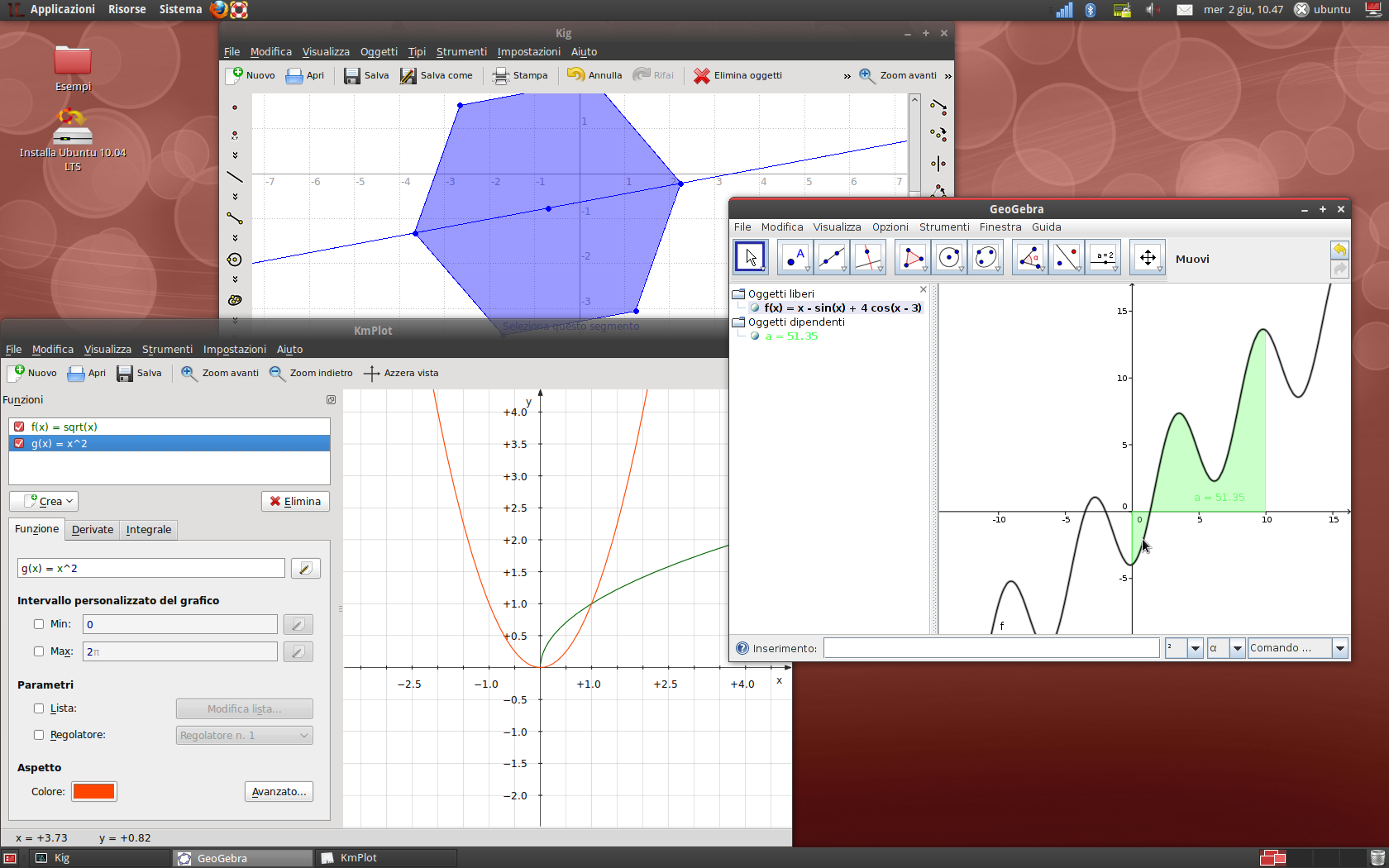Click the orange Colore swatch
The width and height of the screenshot is (1389, 868).
point(94,792)
